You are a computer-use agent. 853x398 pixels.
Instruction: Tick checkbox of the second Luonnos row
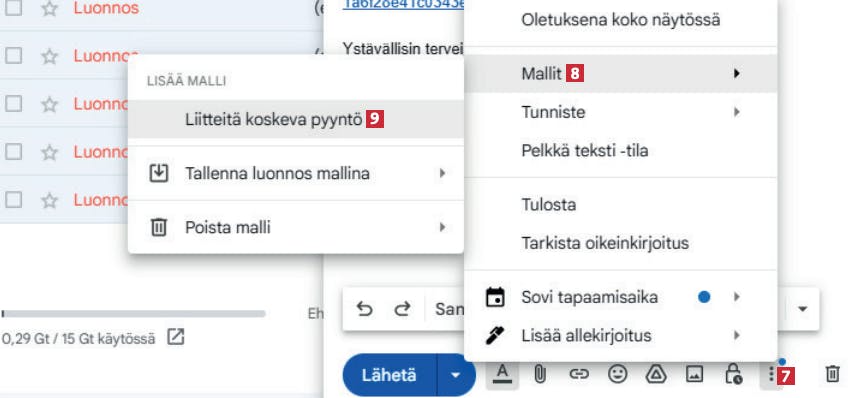coord(13,56)
